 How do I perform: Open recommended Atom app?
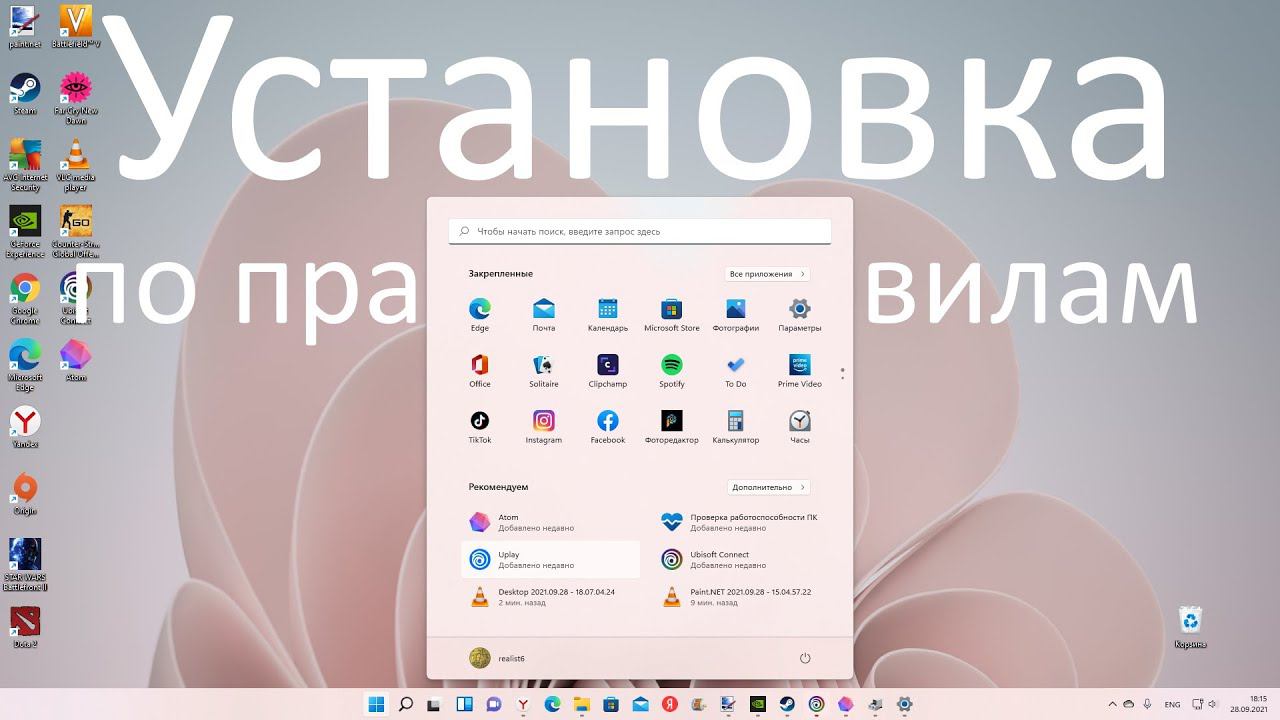(550, 522)
